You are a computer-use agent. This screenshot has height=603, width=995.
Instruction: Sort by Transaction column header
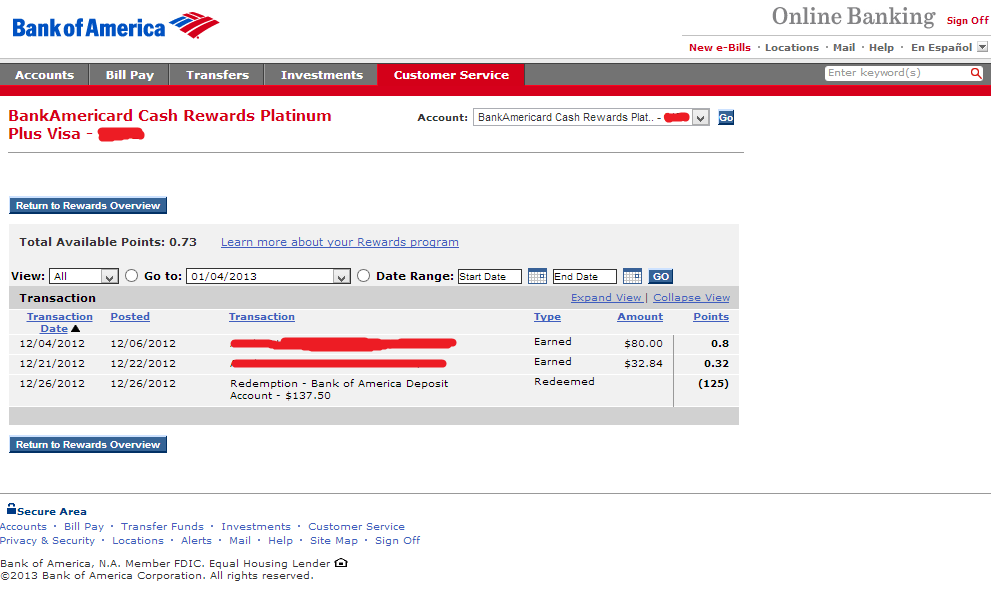(x=261, y=316)
